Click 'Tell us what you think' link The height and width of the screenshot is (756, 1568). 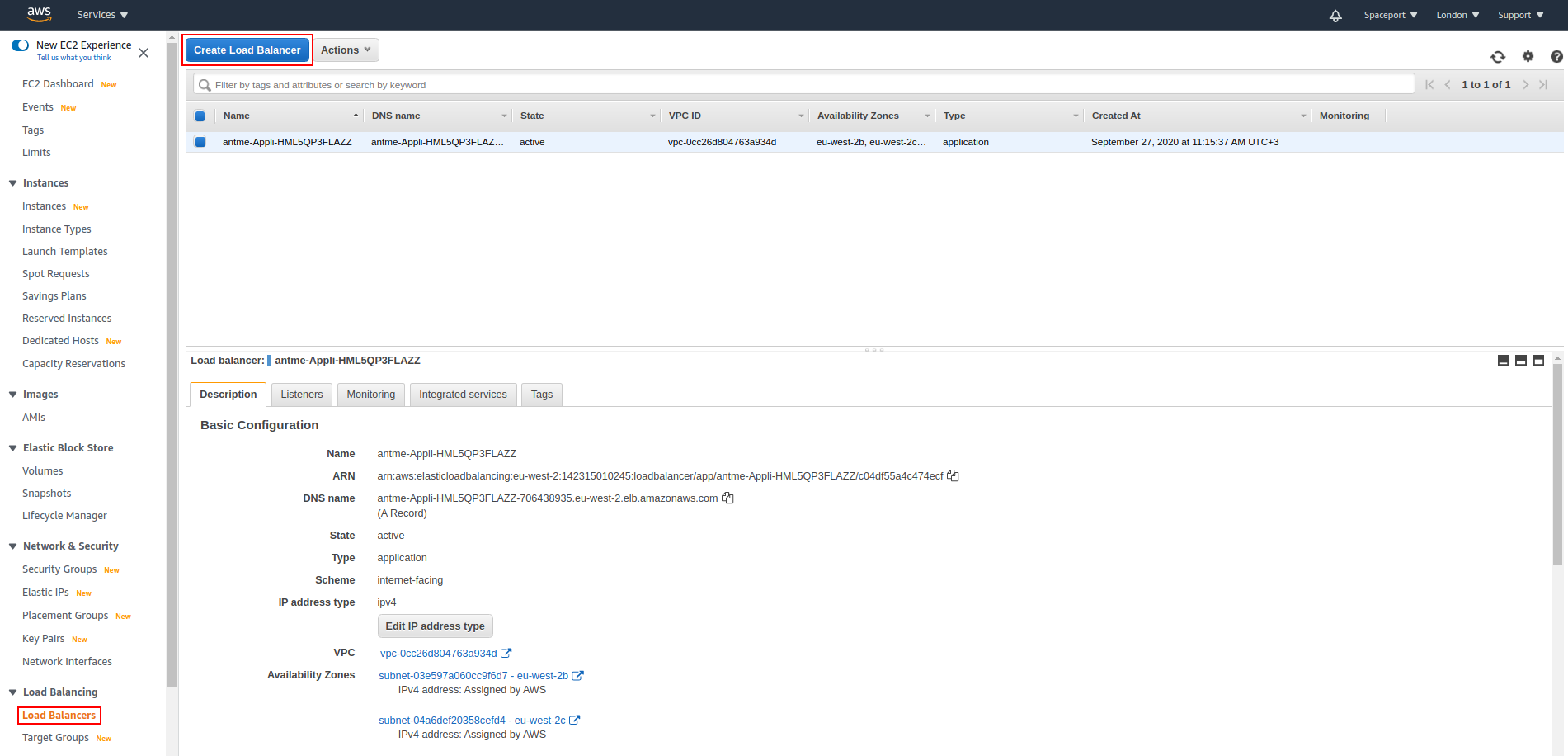(74, 58)
